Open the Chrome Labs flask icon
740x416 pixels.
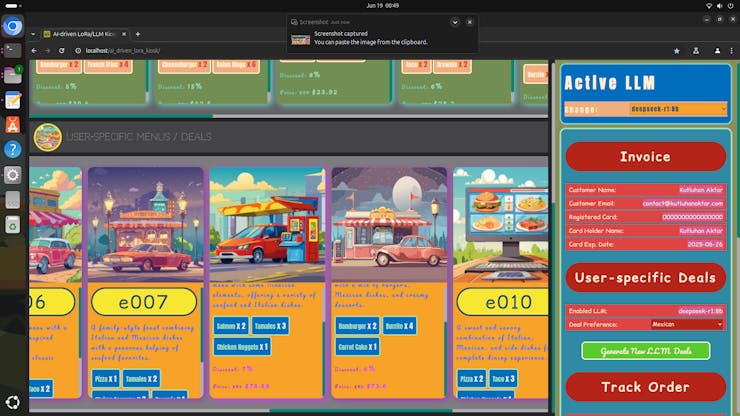pos(696,51)
